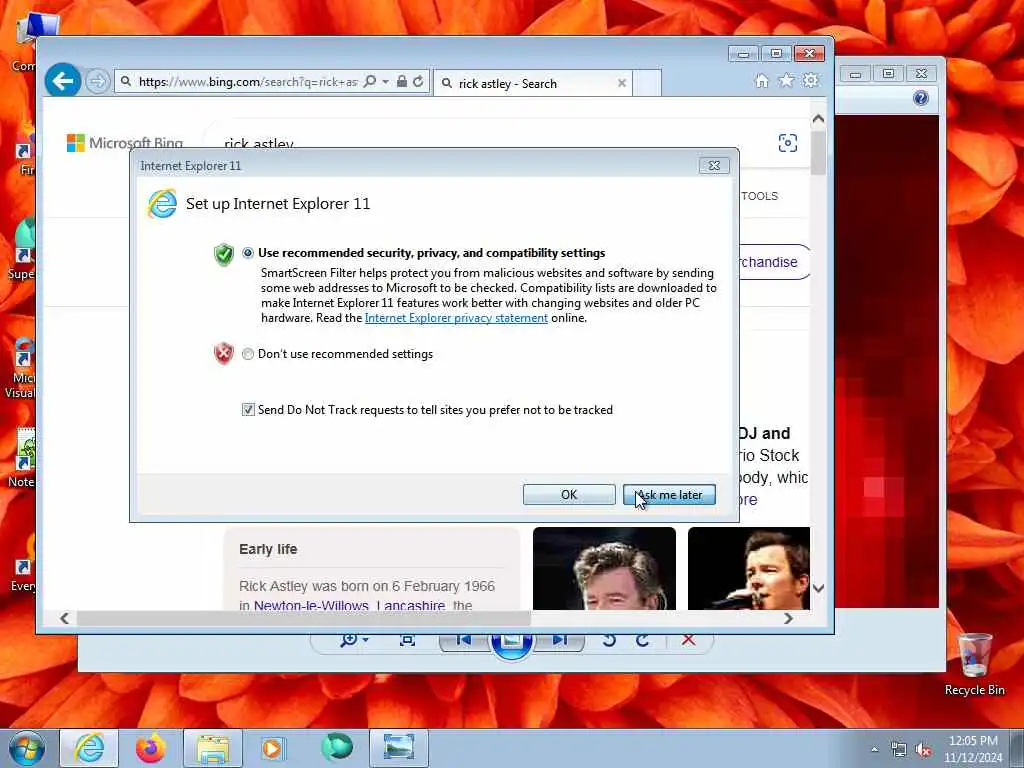1024x768 pixels.
Task: Click the Rick Astley singing photo thumbnail
Action: tap(748, 568)
